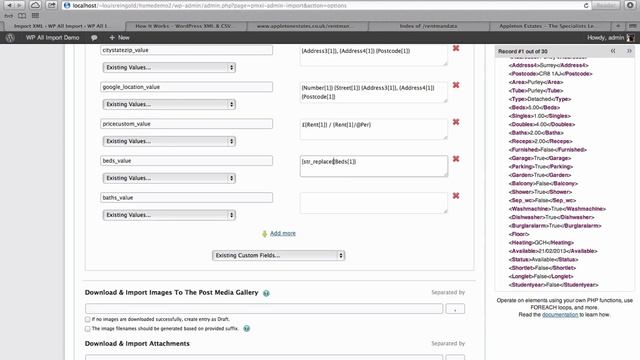
Task: Delete the beds_value row with red X
Action: click(456, 159)
